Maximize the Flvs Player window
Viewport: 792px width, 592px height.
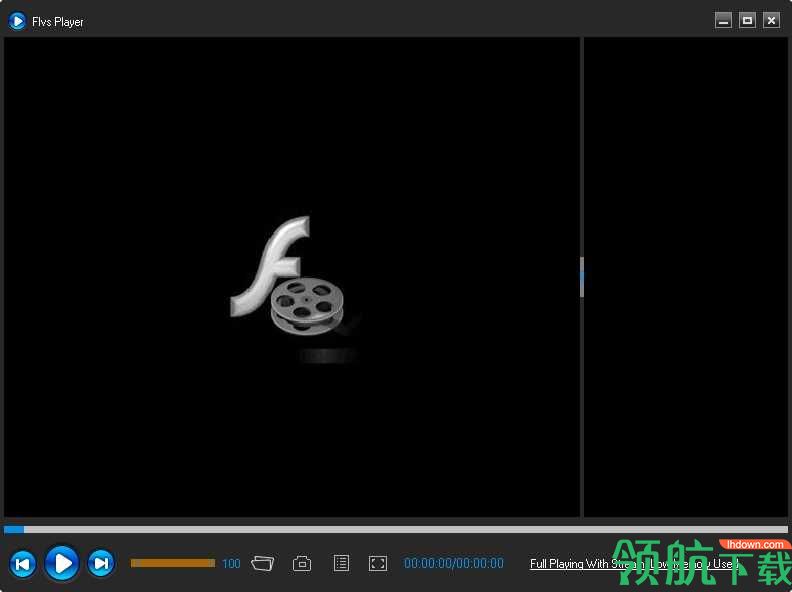748,21
